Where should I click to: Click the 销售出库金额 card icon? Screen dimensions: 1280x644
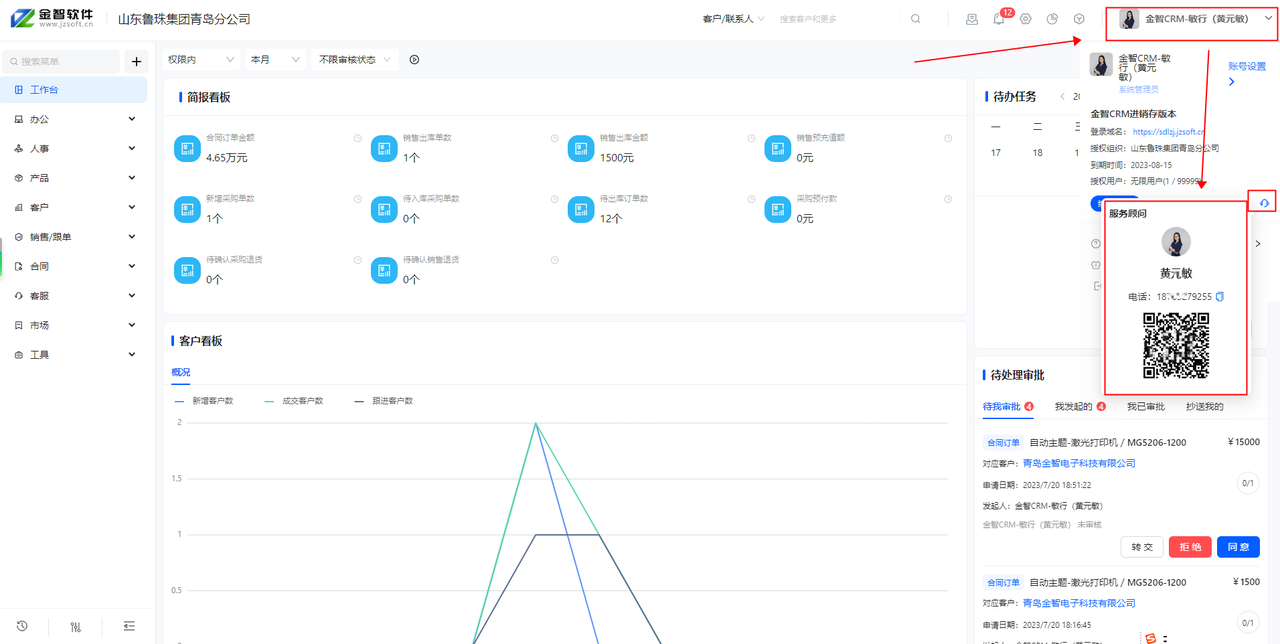[x=581, y=149]
